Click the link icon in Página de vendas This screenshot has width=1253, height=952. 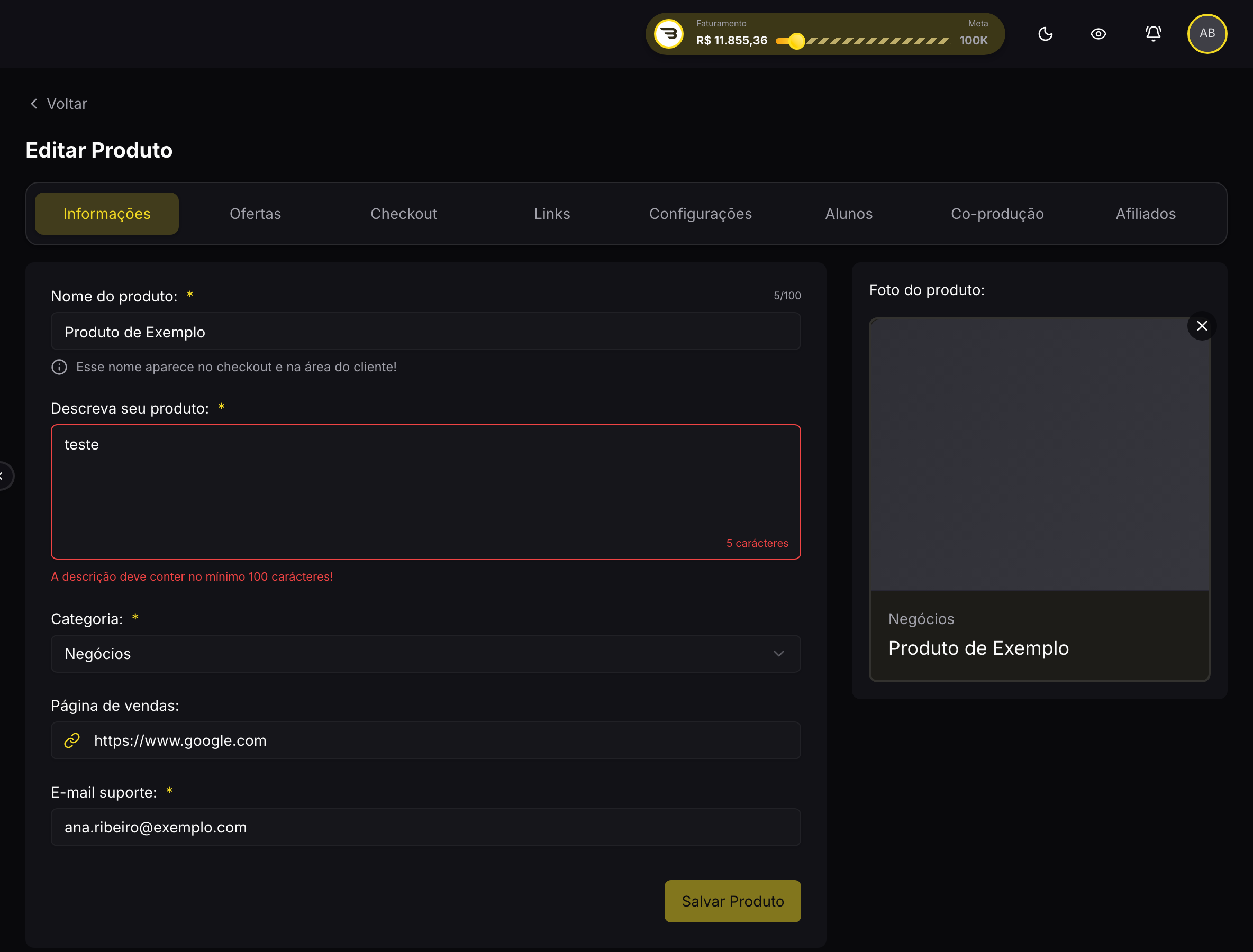coord(72,740)
